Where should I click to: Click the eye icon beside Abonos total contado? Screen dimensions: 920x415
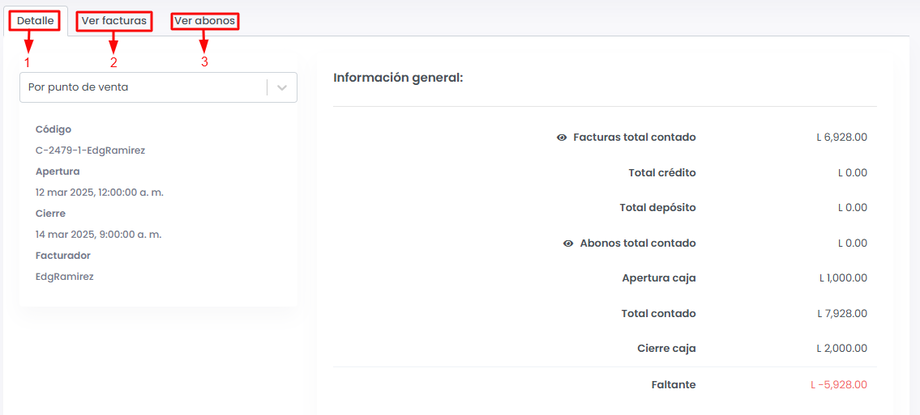click(568, 244)
